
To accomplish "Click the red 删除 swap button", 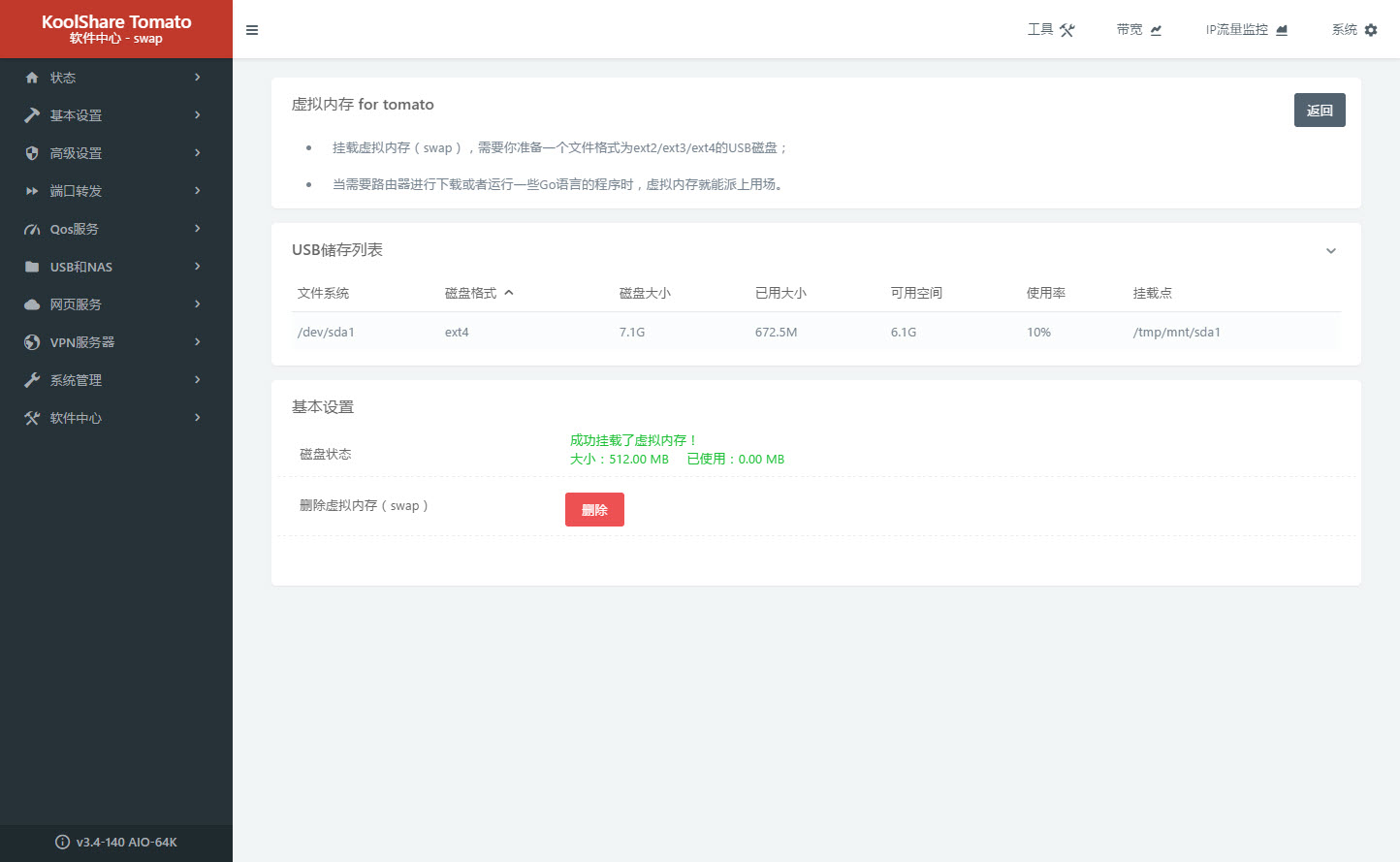I will 594,510.
